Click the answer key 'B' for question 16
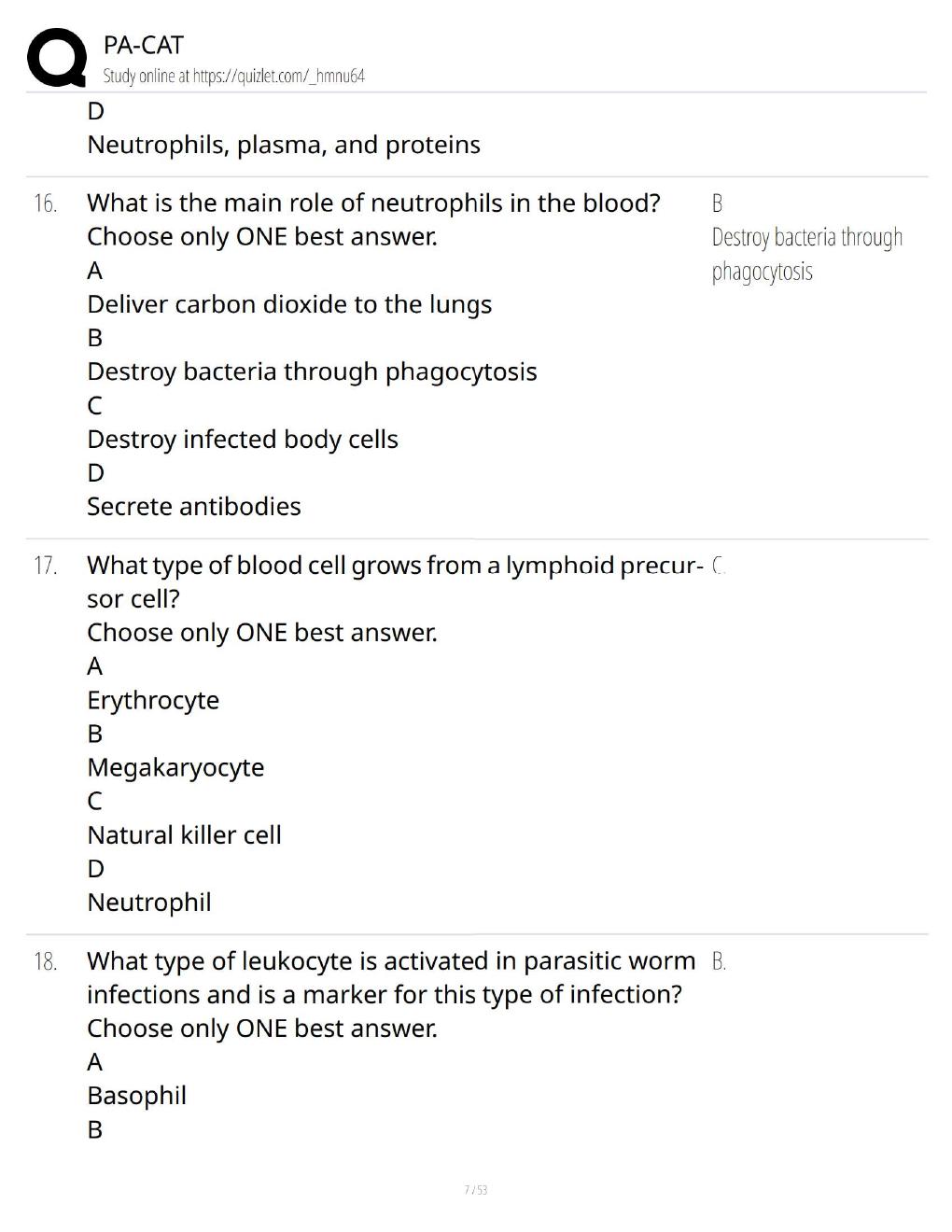This screenshot has width=952, height=1232. click(717, 203)
